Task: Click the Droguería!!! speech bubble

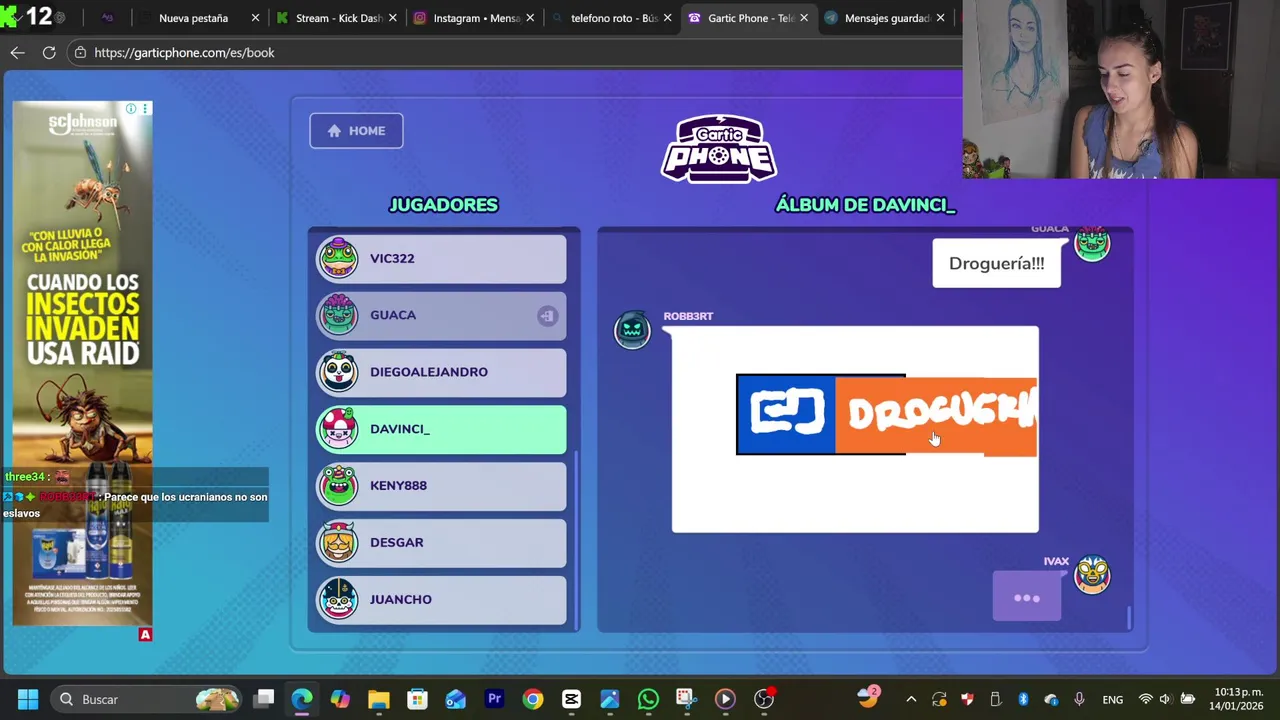Action: (x=996, y=264)
